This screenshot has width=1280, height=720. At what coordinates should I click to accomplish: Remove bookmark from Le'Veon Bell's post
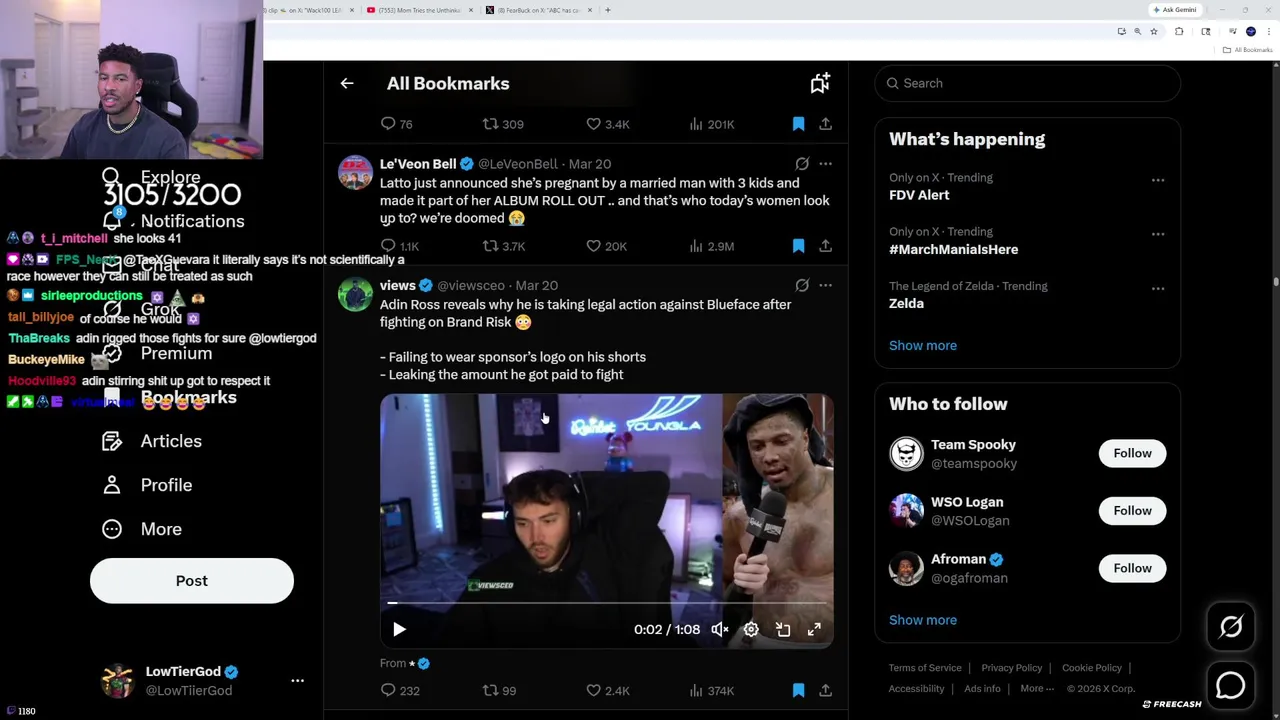pos(798,246)
